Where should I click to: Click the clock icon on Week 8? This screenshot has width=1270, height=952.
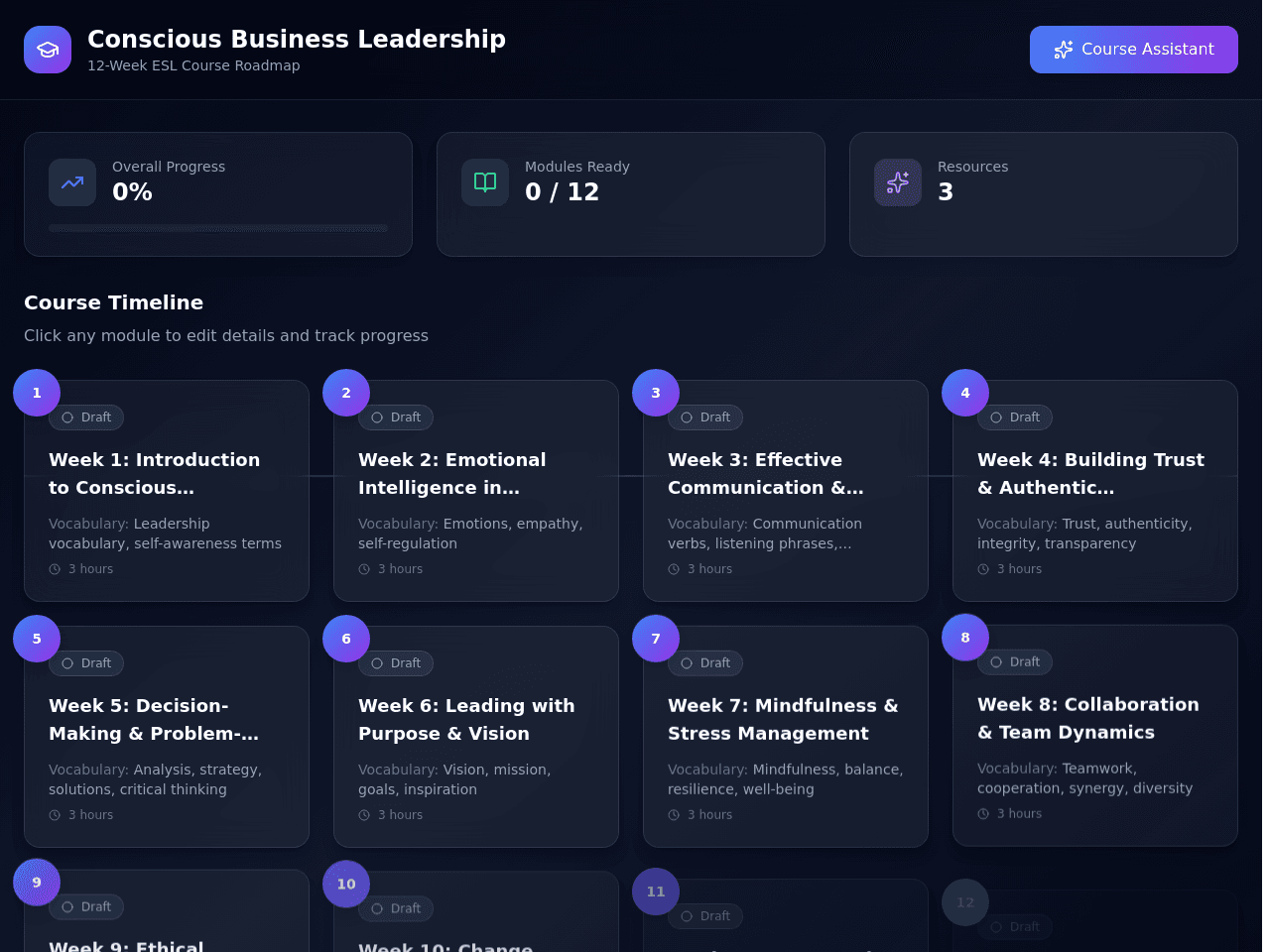[983, 814]
